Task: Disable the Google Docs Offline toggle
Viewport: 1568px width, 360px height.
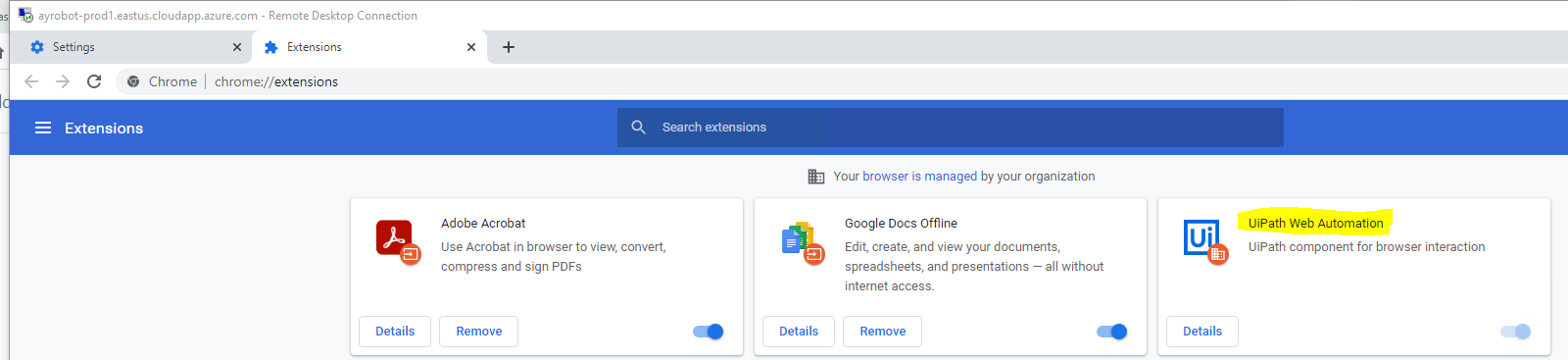Action: click(x=1112, y=332)
